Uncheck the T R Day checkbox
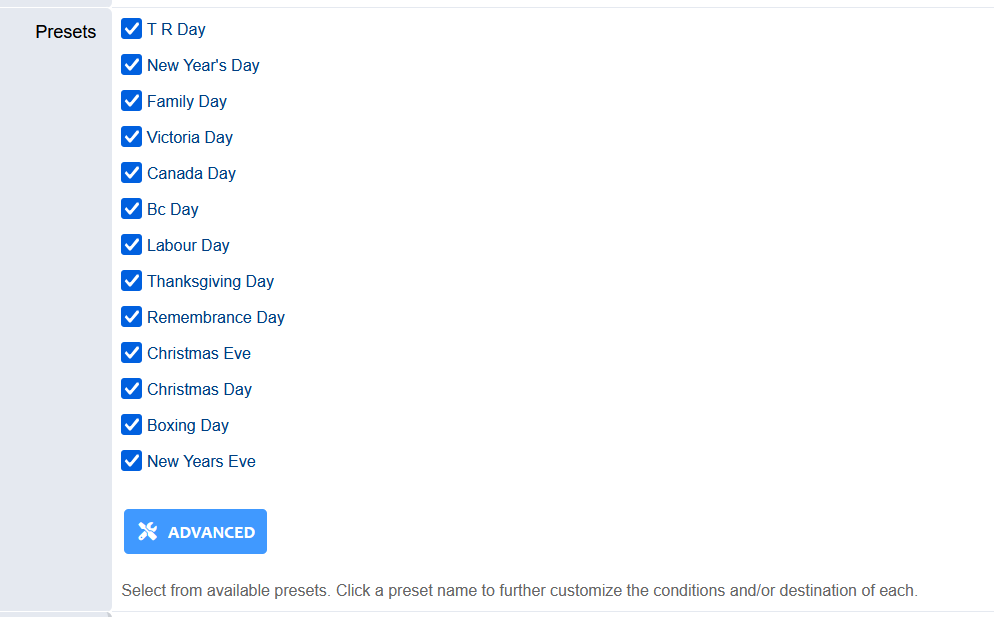 point(131,29)
